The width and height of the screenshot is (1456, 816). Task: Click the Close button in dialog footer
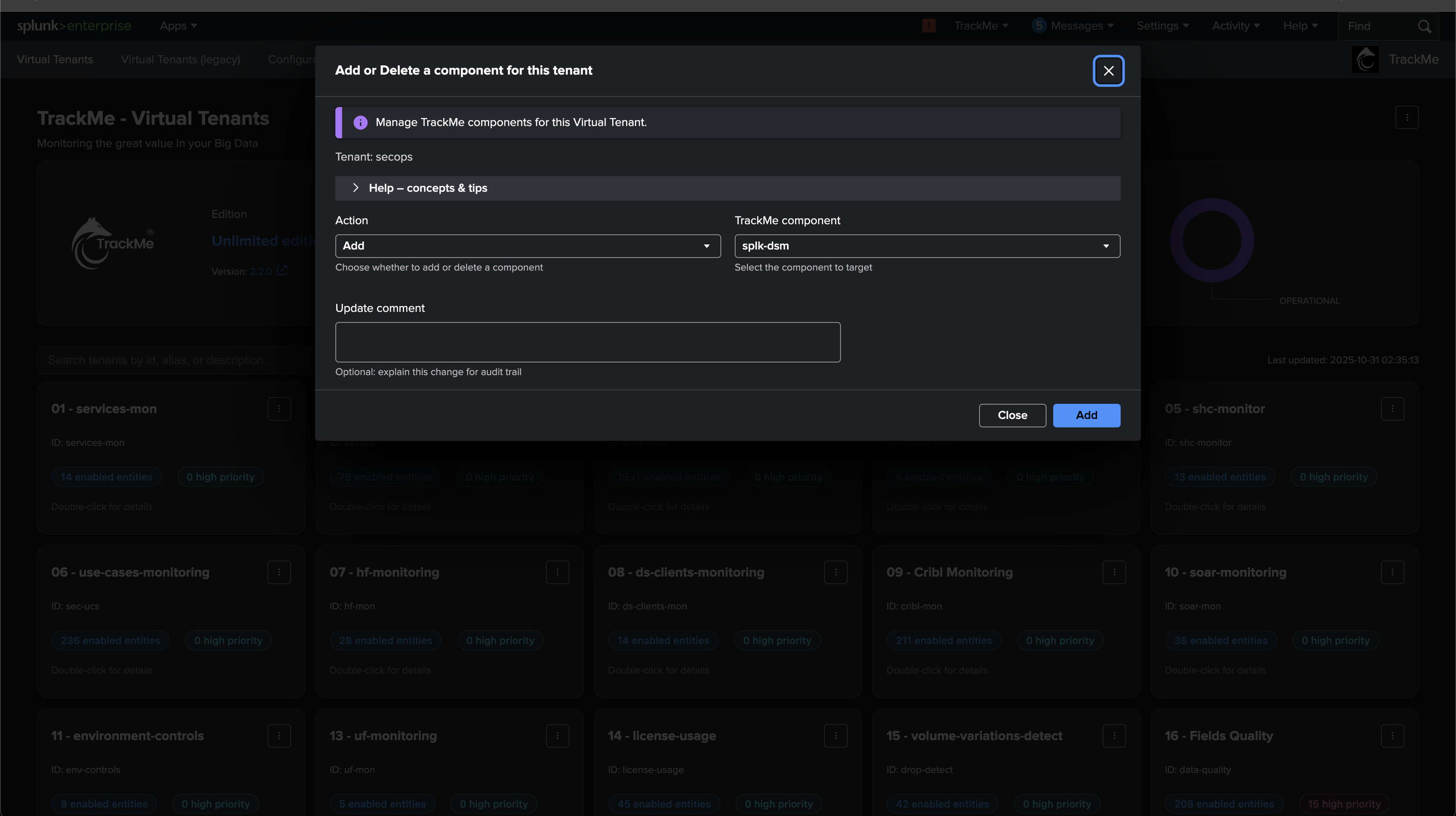coord(1012,415)
